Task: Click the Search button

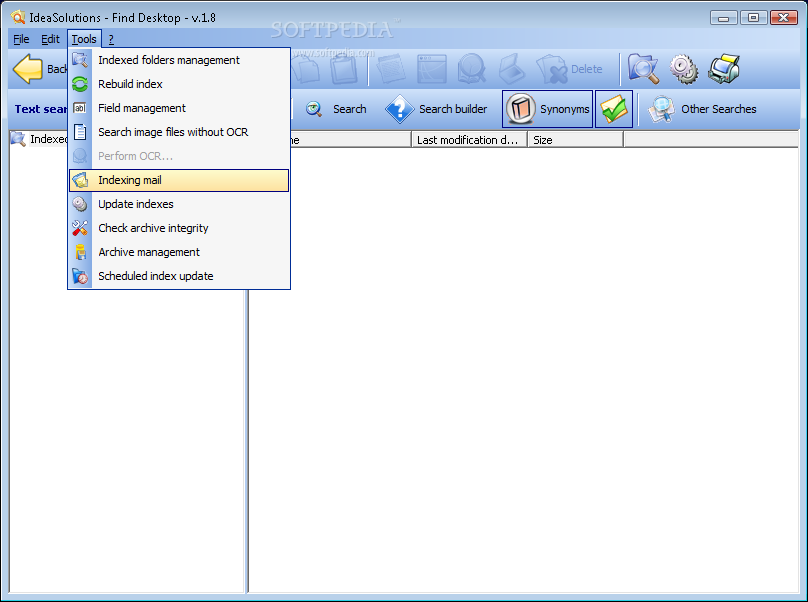Action: click(x=336, y=109)
